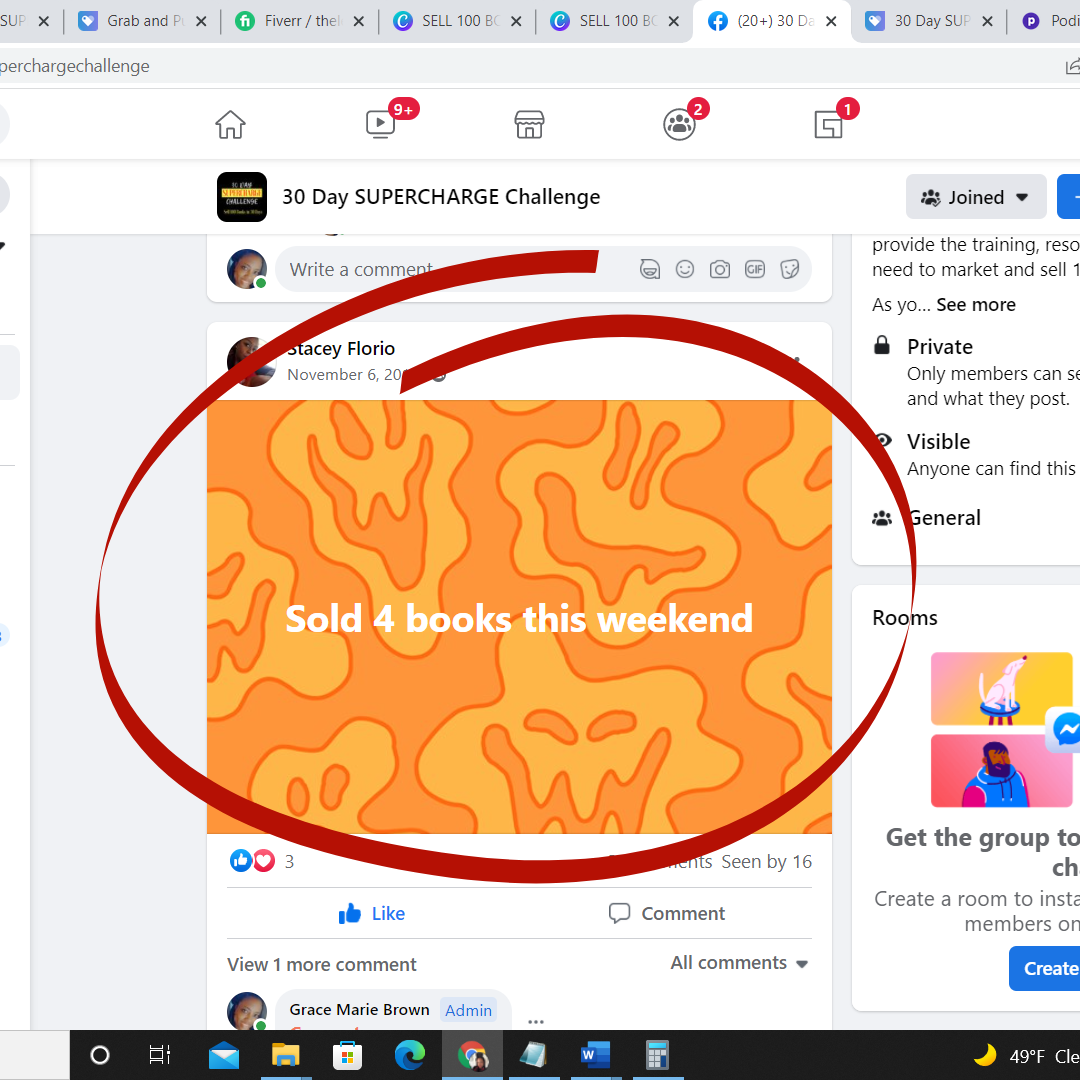This screenshot has height=1080, width=1080.
Task: Click the sticker icon in comment box
Action: pos(790,269)
